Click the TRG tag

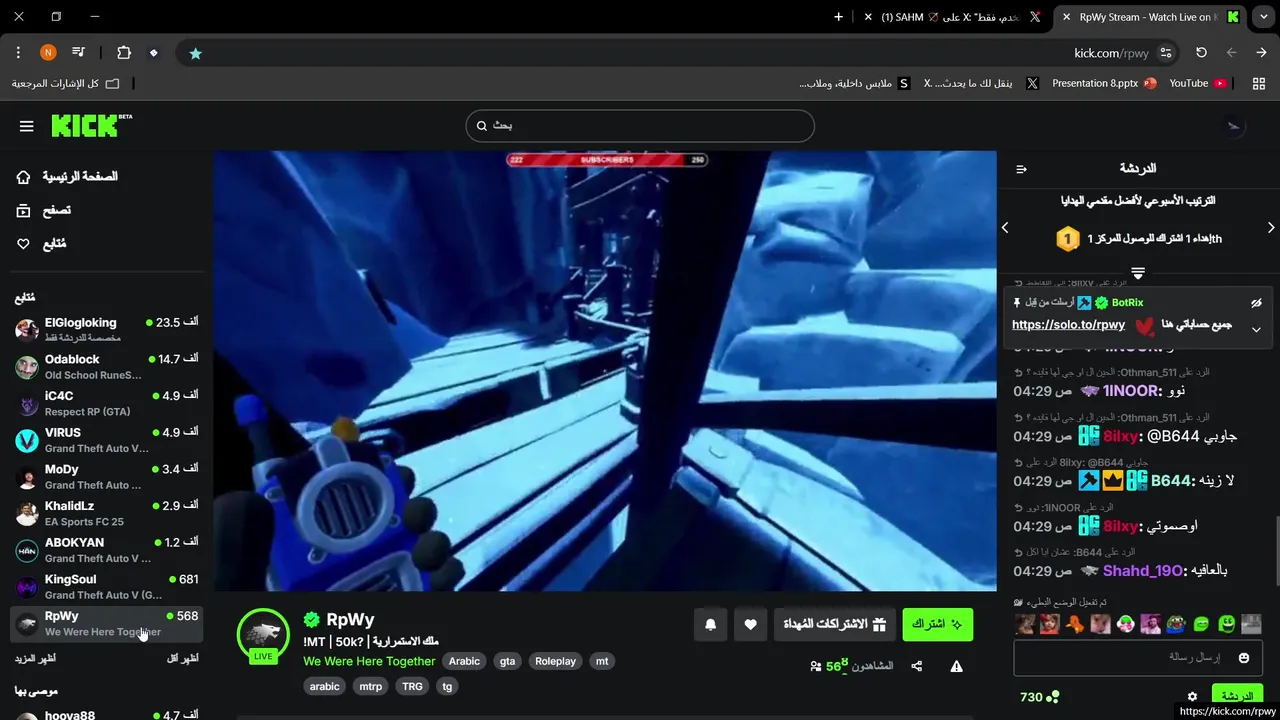point(412,686)
